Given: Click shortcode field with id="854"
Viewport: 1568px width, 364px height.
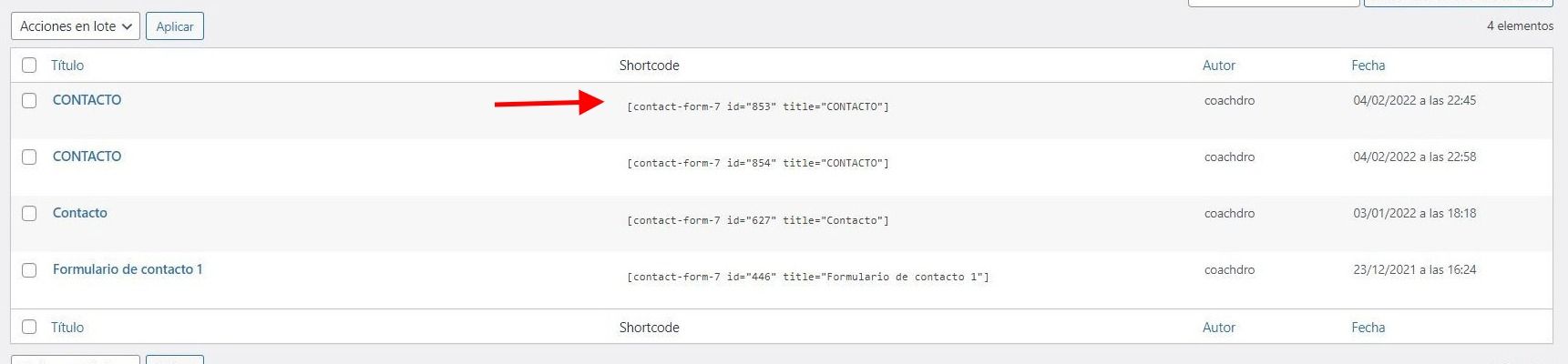Looking at the screenshot, I should pyautogui.click(x=758, y=163).
